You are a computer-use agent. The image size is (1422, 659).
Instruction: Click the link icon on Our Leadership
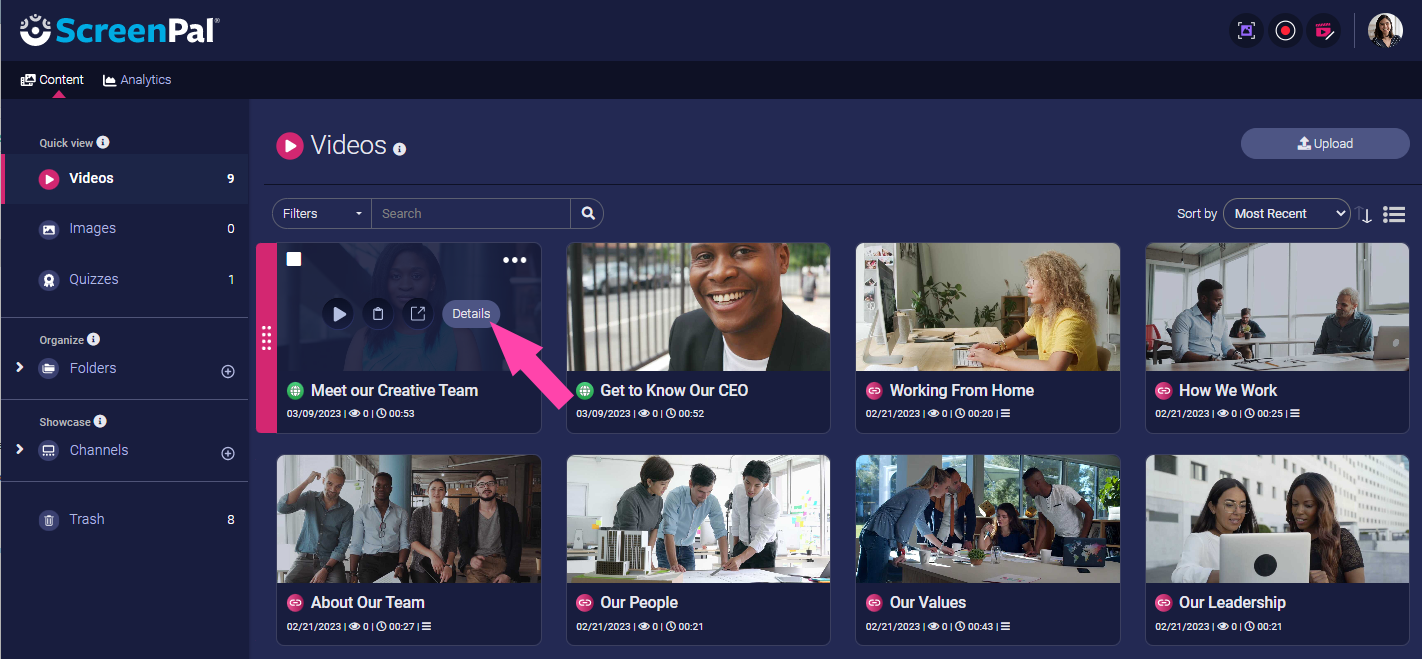(x=1163, y=603)
